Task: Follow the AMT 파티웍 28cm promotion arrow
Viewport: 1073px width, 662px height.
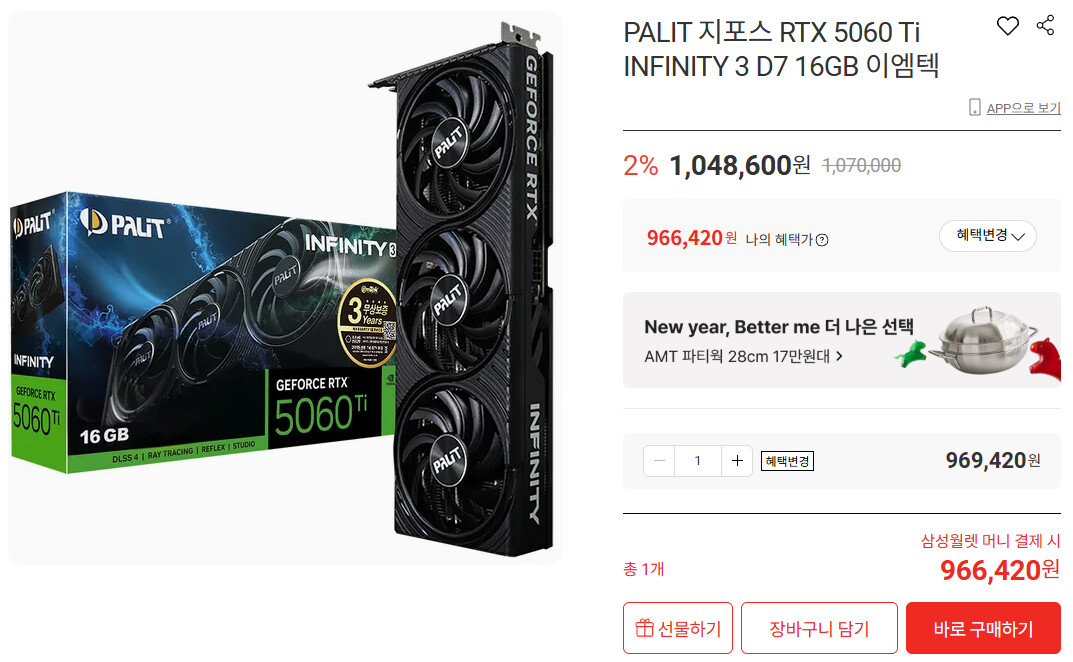Action: pos(840,356)
